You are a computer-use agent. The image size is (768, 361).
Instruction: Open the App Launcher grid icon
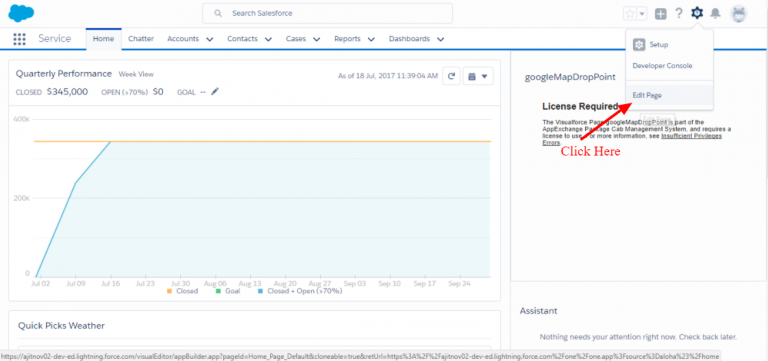[19, 39]
